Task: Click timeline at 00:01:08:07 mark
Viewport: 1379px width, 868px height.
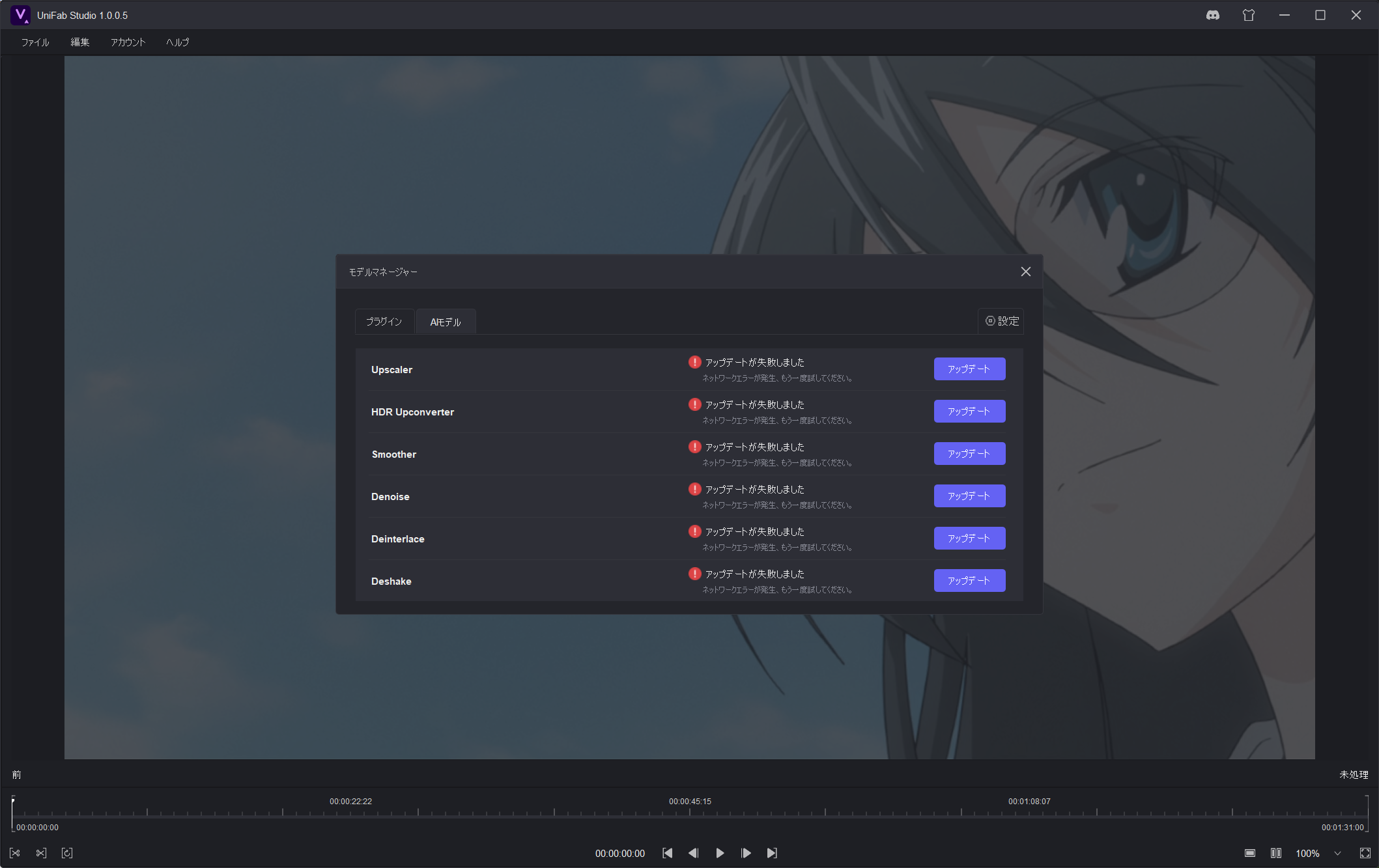Action: 1029,802
